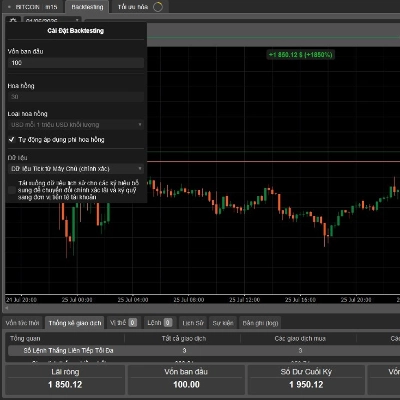Click the Số Dư Cuối Kỳ 1 950.12 box
Image resolution: width=400 pixels, height=400 pixels.
coord(306,380)
